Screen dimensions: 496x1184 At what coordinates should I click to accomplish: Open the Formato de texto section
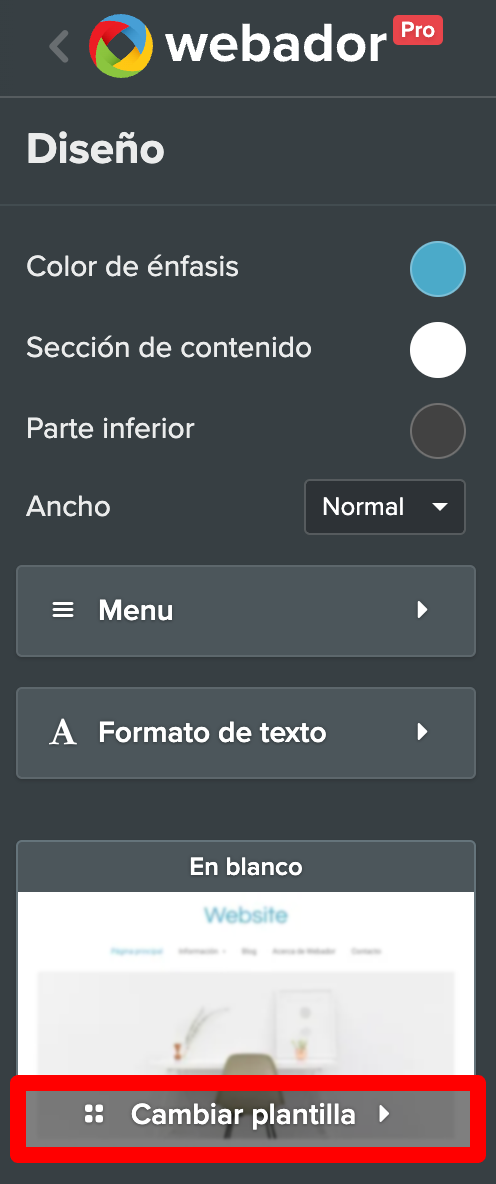(246, 732)
